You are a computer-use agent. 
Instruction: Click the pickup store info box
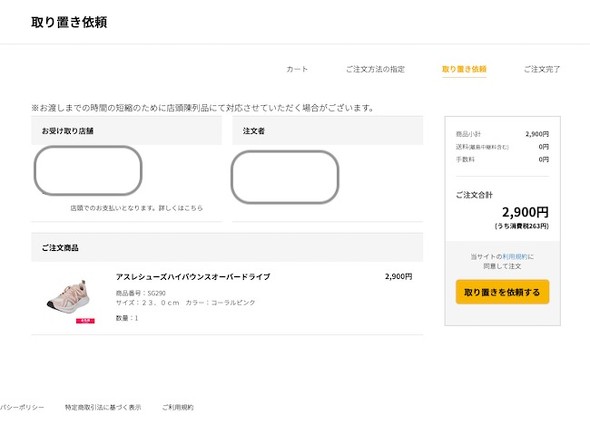coord(88,171)
